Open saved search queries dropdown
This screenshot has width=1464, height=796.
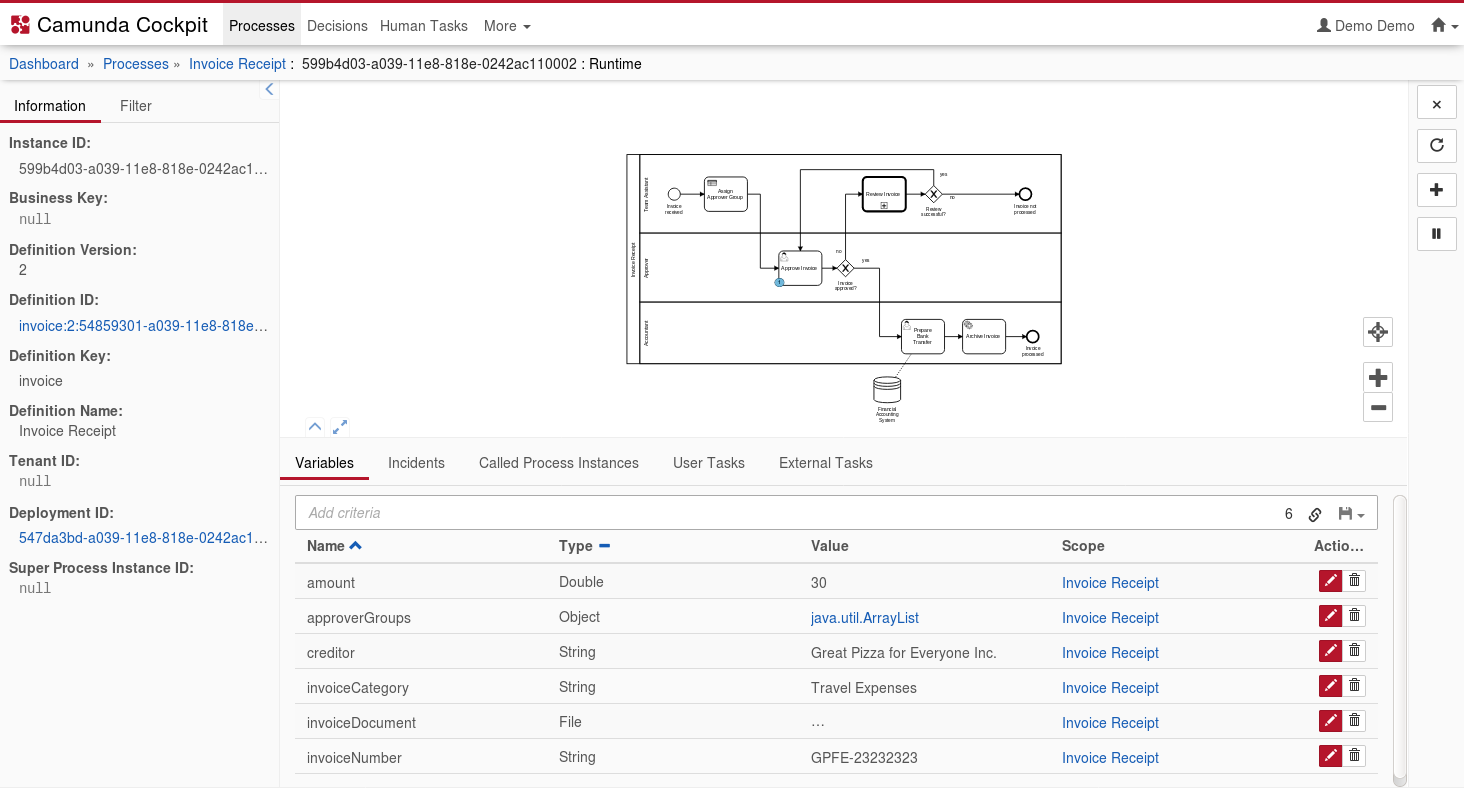pos(1351,514)
